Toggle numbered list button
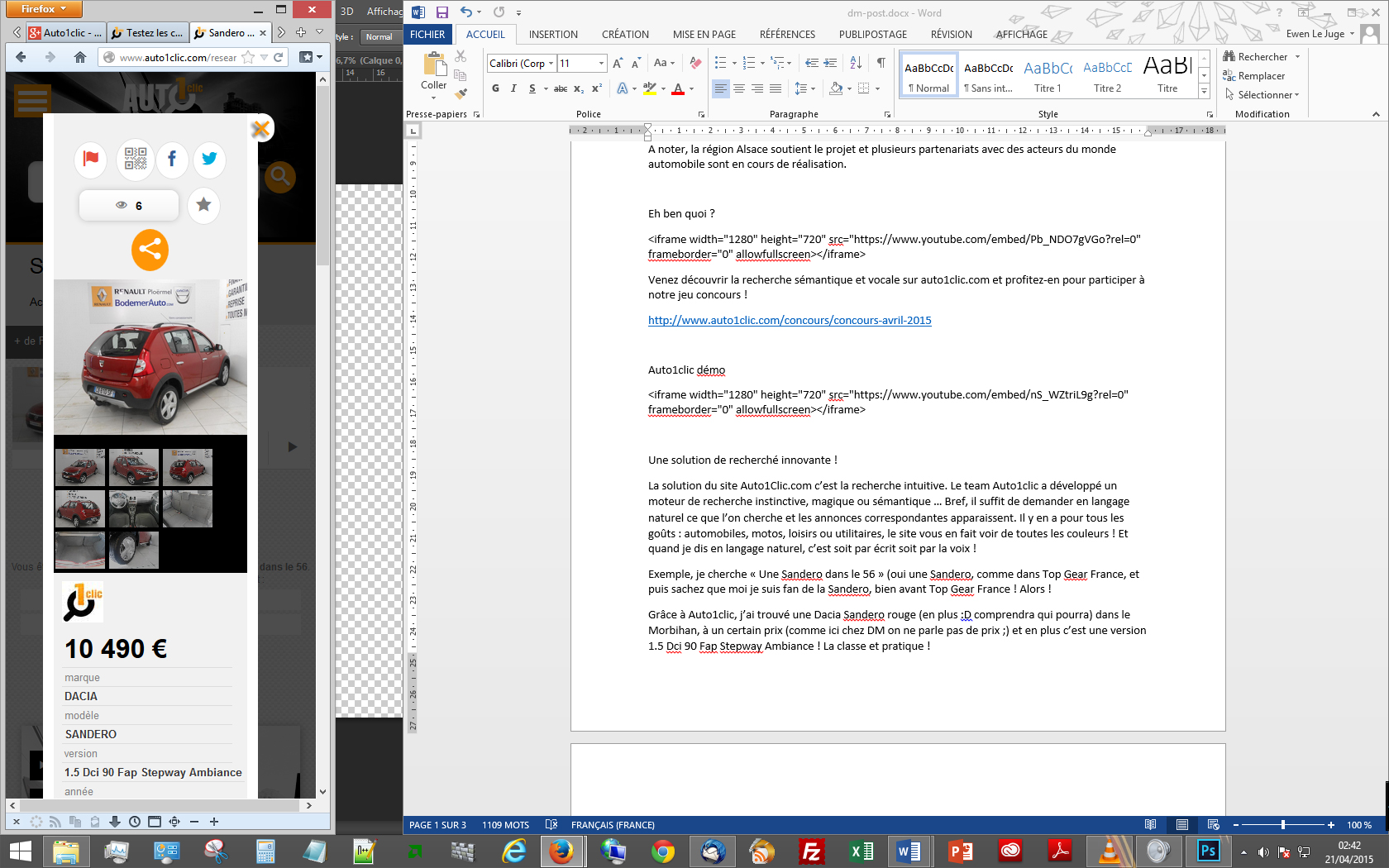Viewport: 1389px width, 868px height. pos(749,63)
